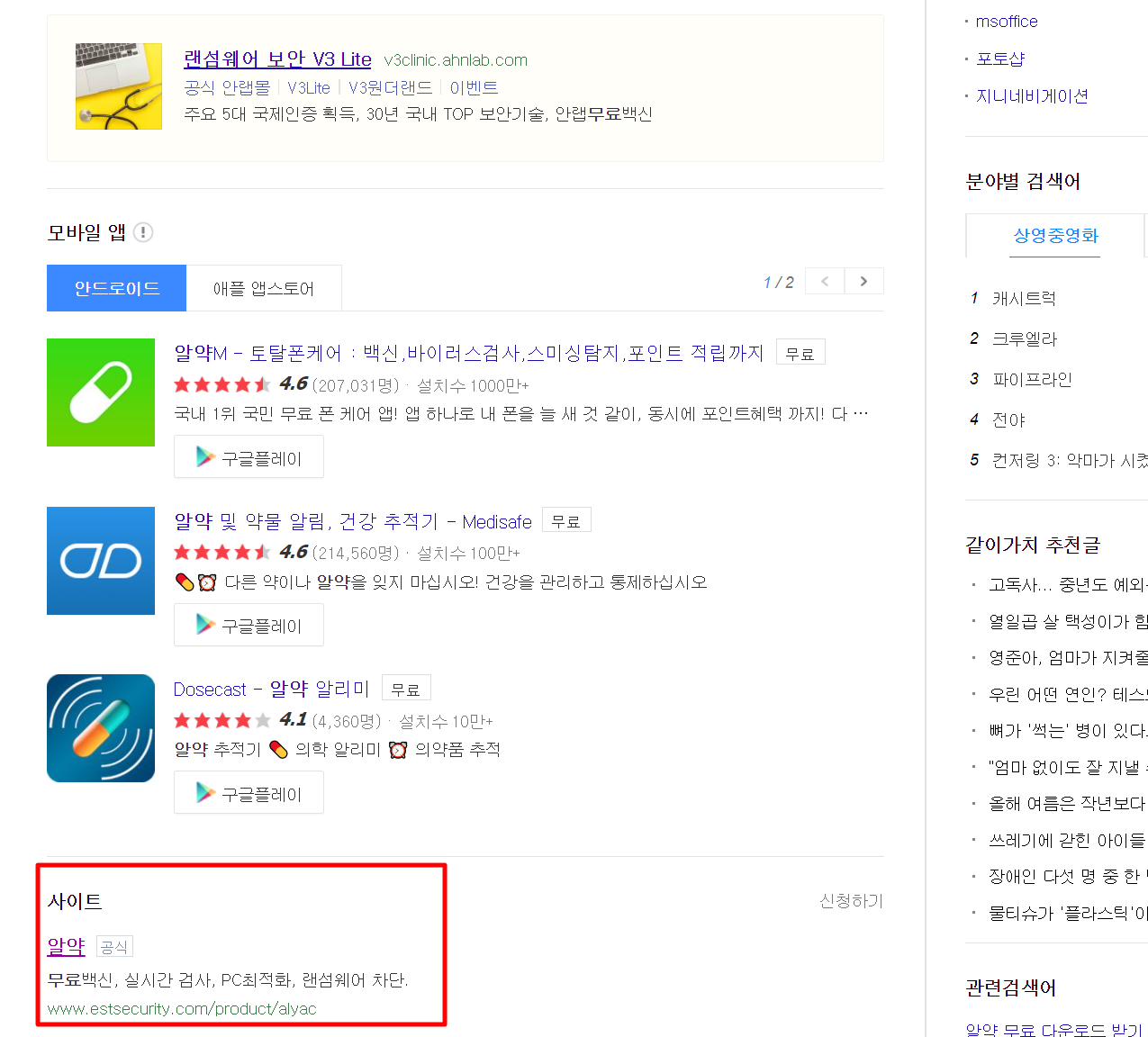Screen dimensions: 1148x1037
Task: Open movie rank 2 크루엘라
Action: point(1025,339)
